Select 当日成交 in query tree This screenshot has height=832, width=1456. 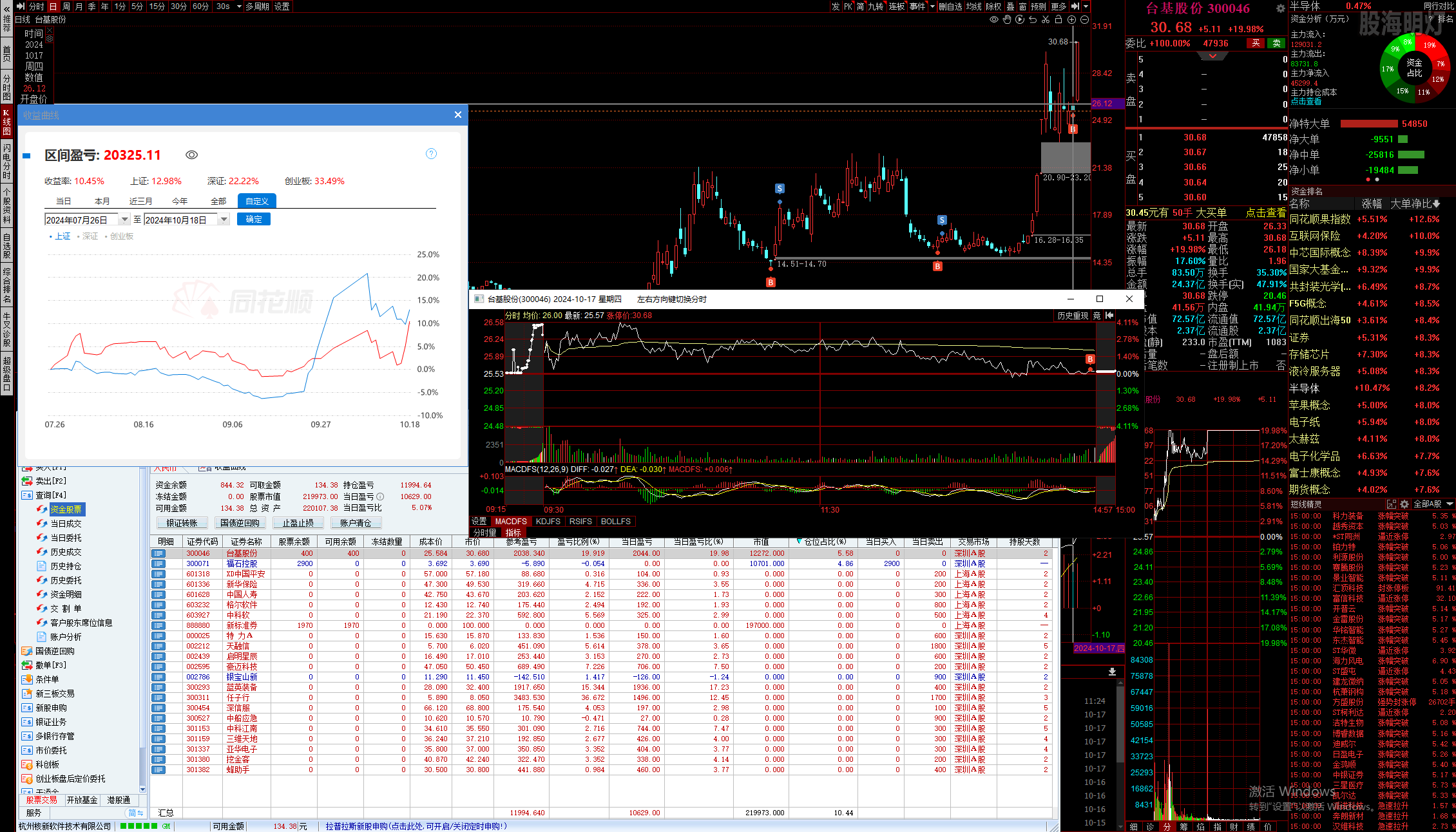click(x=66, y=524)
